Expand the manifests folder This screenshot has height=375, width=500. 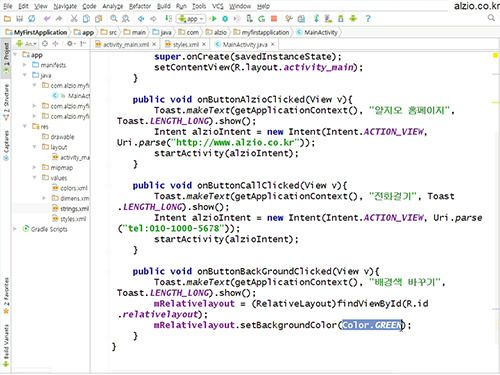(24, 65)
